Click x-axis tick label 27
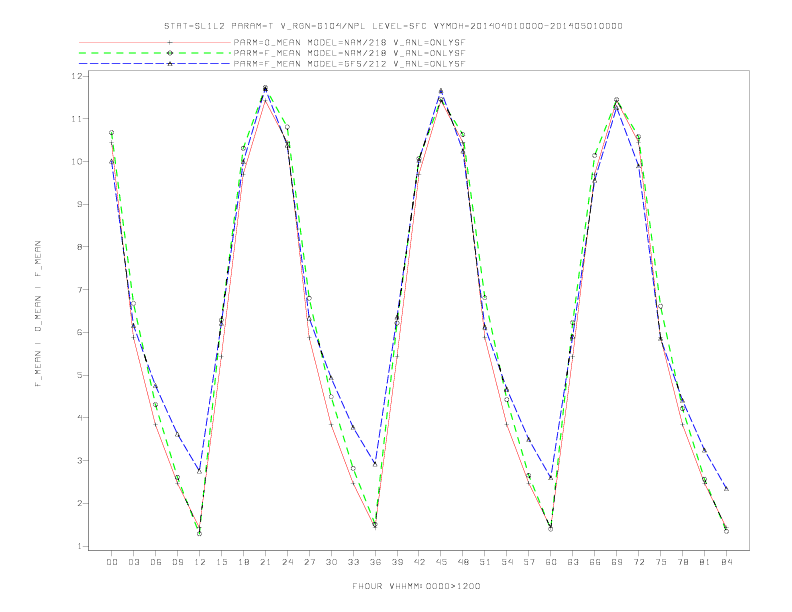 coord(309,562)
